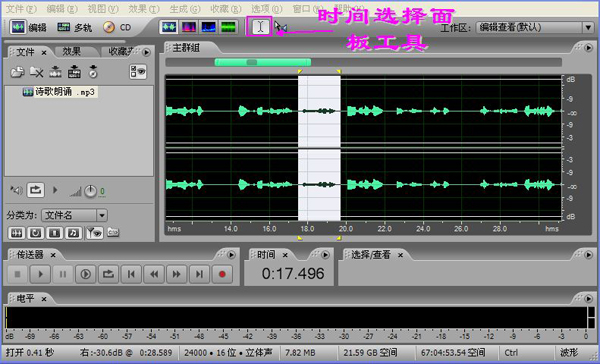Select the spectral phase display icon
The height and width of the screenshot is (364, 600).
click(x=228, y=27)
